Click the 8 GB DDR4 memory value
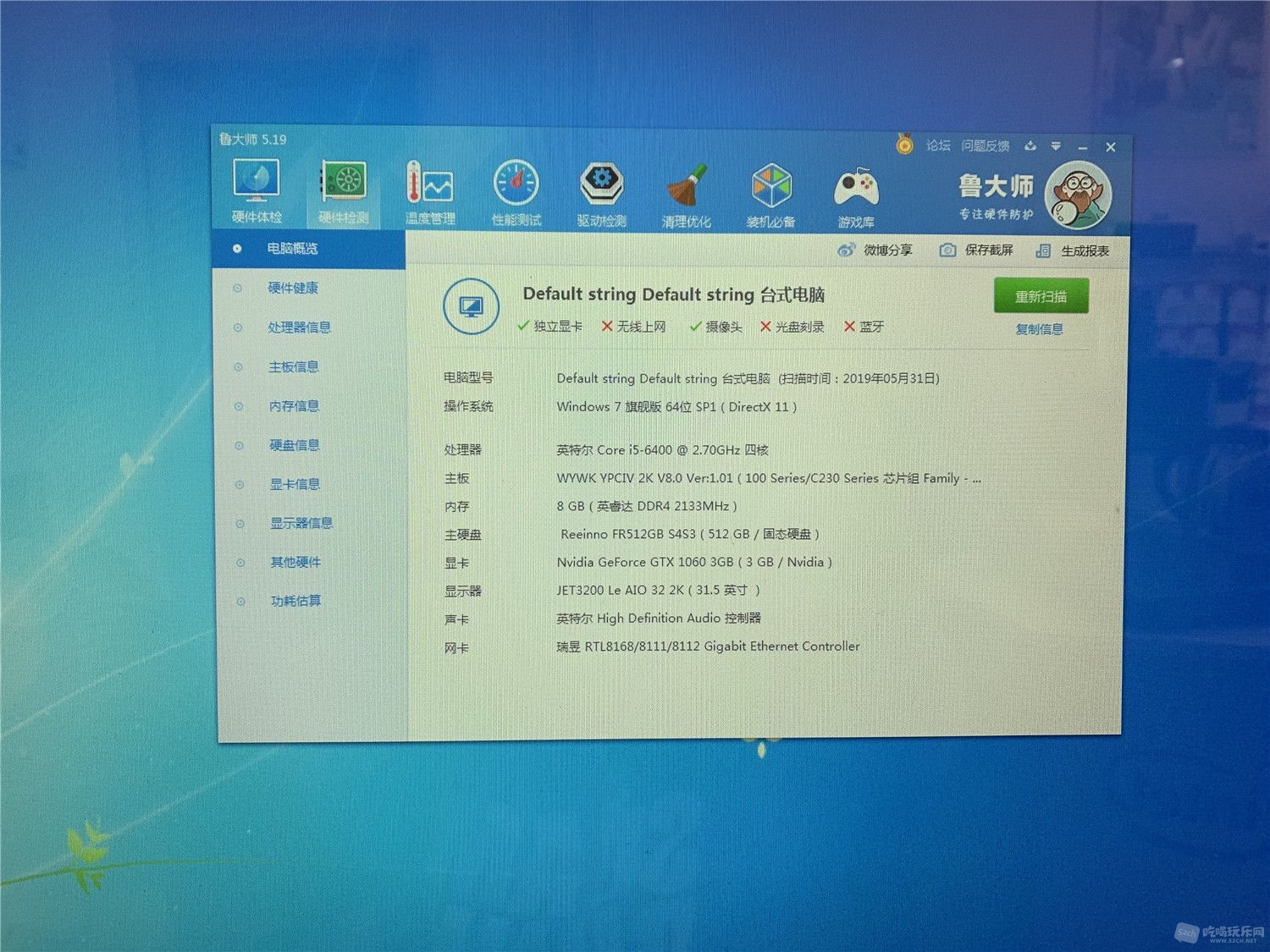Image resolution: width=1270 pixels, height=952 pixels. point(647,506)
